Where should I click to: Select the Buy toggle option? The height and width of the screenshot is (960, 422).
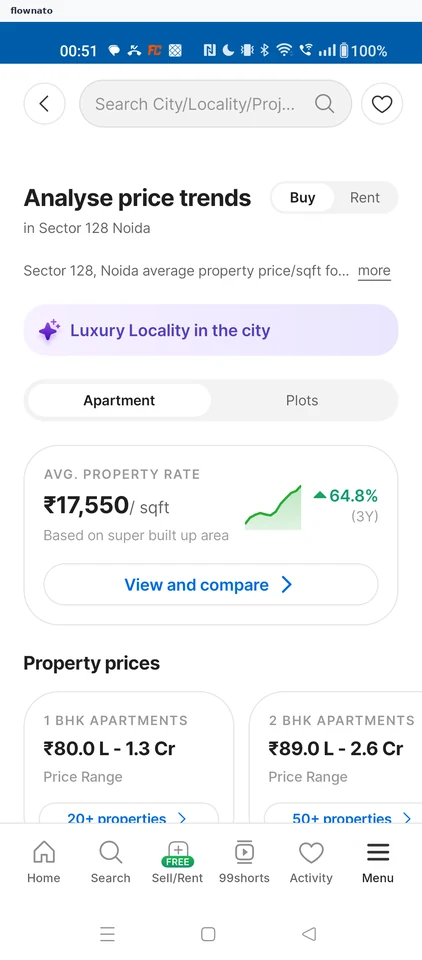303,198
